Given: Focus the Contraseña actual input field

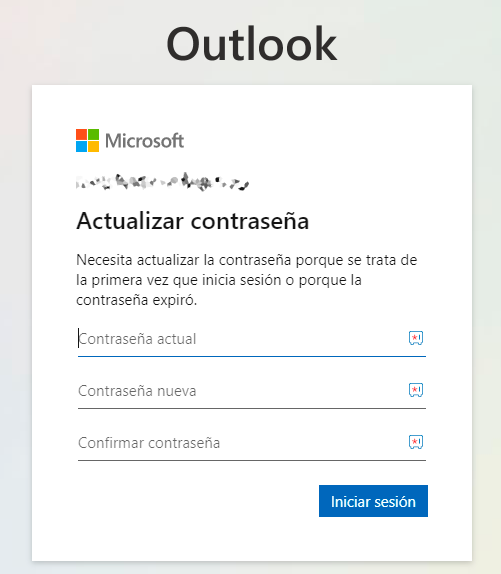Looking at the screenshot, I should pos(242,339).
